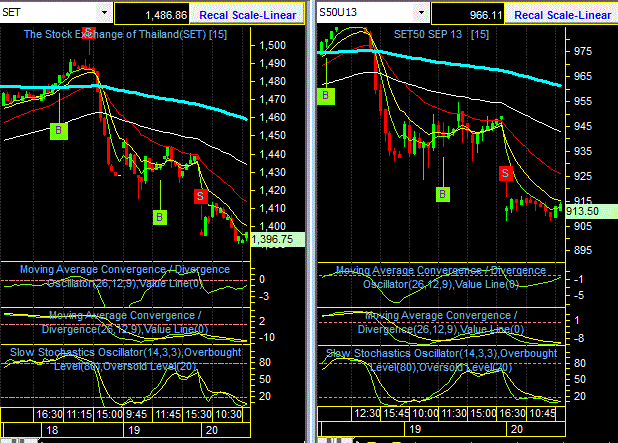Select the S50U13 chart MACD Divergence(26,12,9) label
The image size is (618, 443).
(x=441, y=322)
